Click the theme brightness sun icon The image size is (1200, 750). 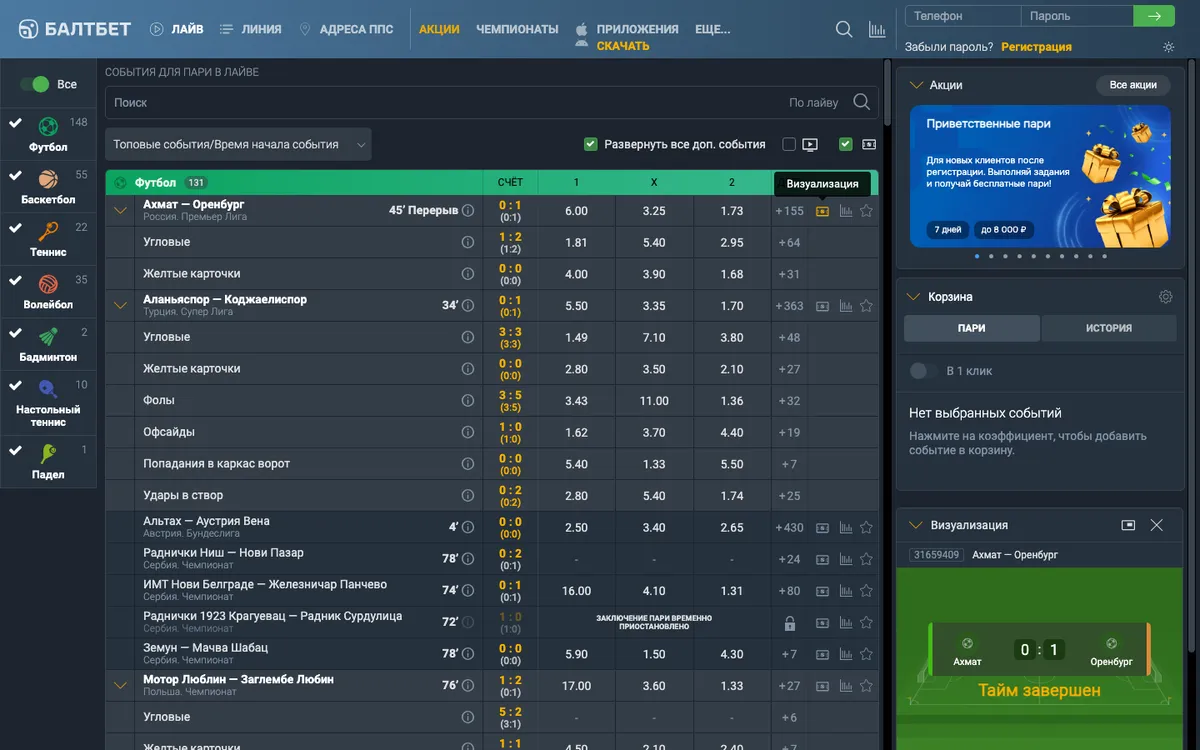(x=1169, y=47)
